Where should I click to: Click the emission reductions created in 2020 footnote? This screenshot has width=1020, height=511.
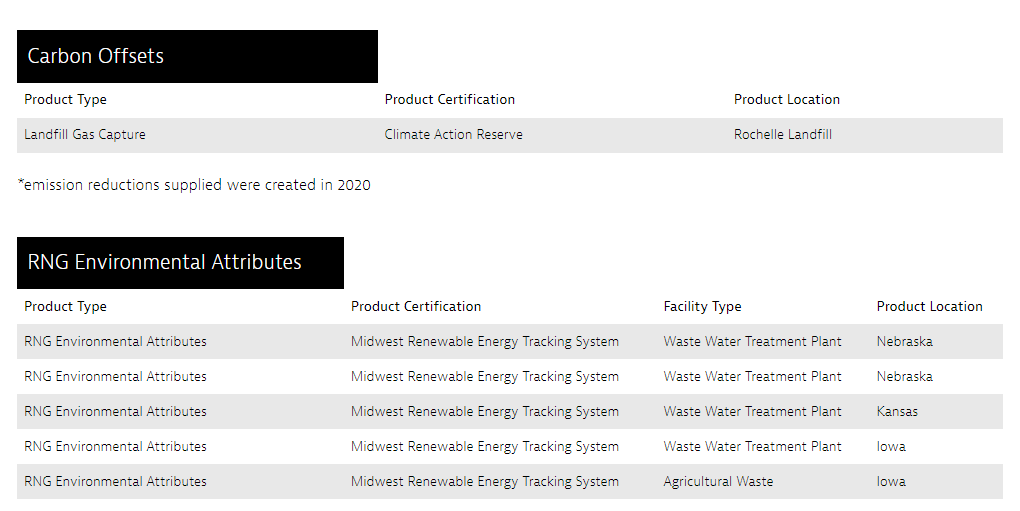click(194, 185)
